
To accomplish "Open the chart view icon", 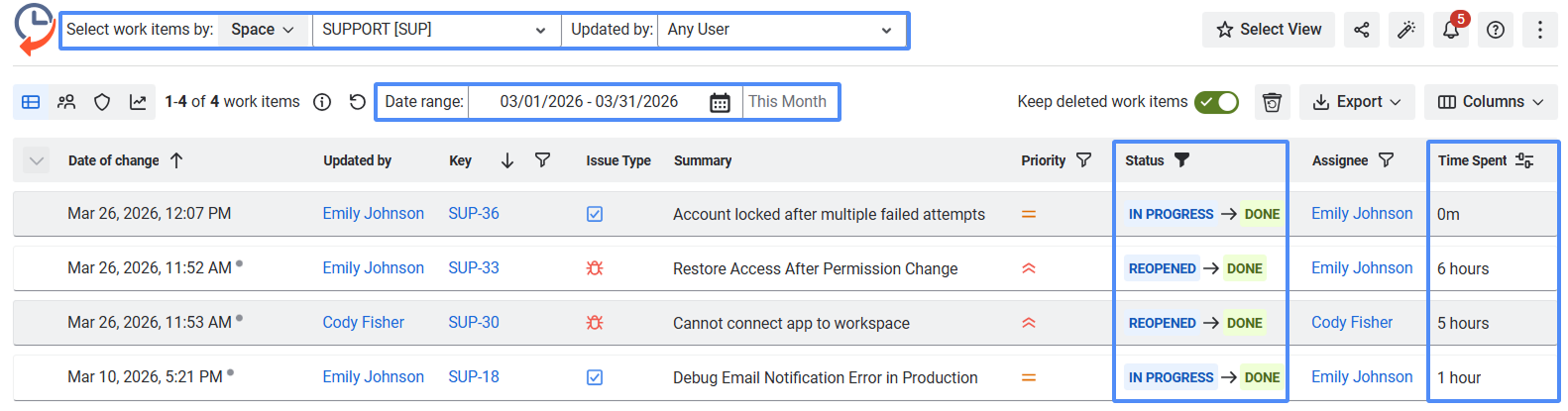I will [138, 102].
